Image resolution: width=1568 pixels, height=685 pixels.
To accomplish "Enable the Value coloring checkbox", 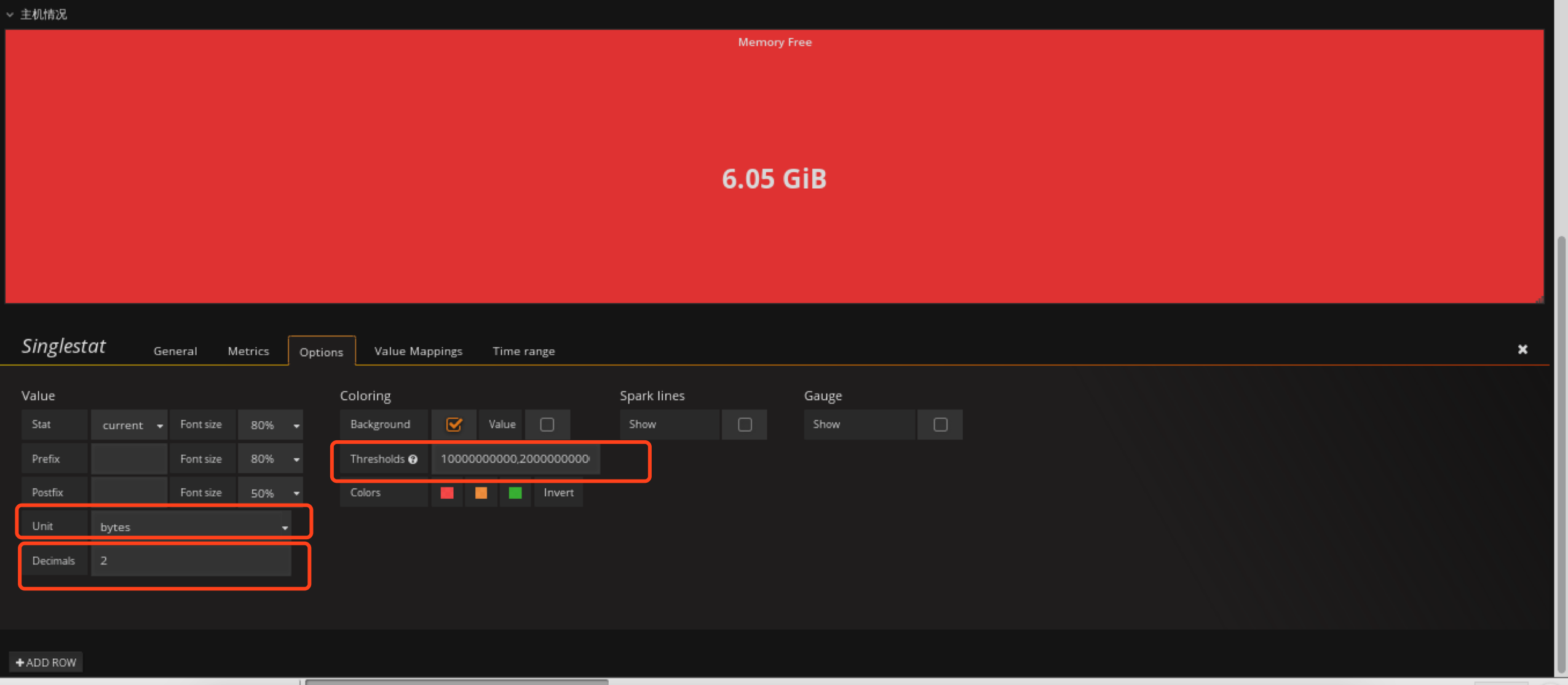I will 547,424.
